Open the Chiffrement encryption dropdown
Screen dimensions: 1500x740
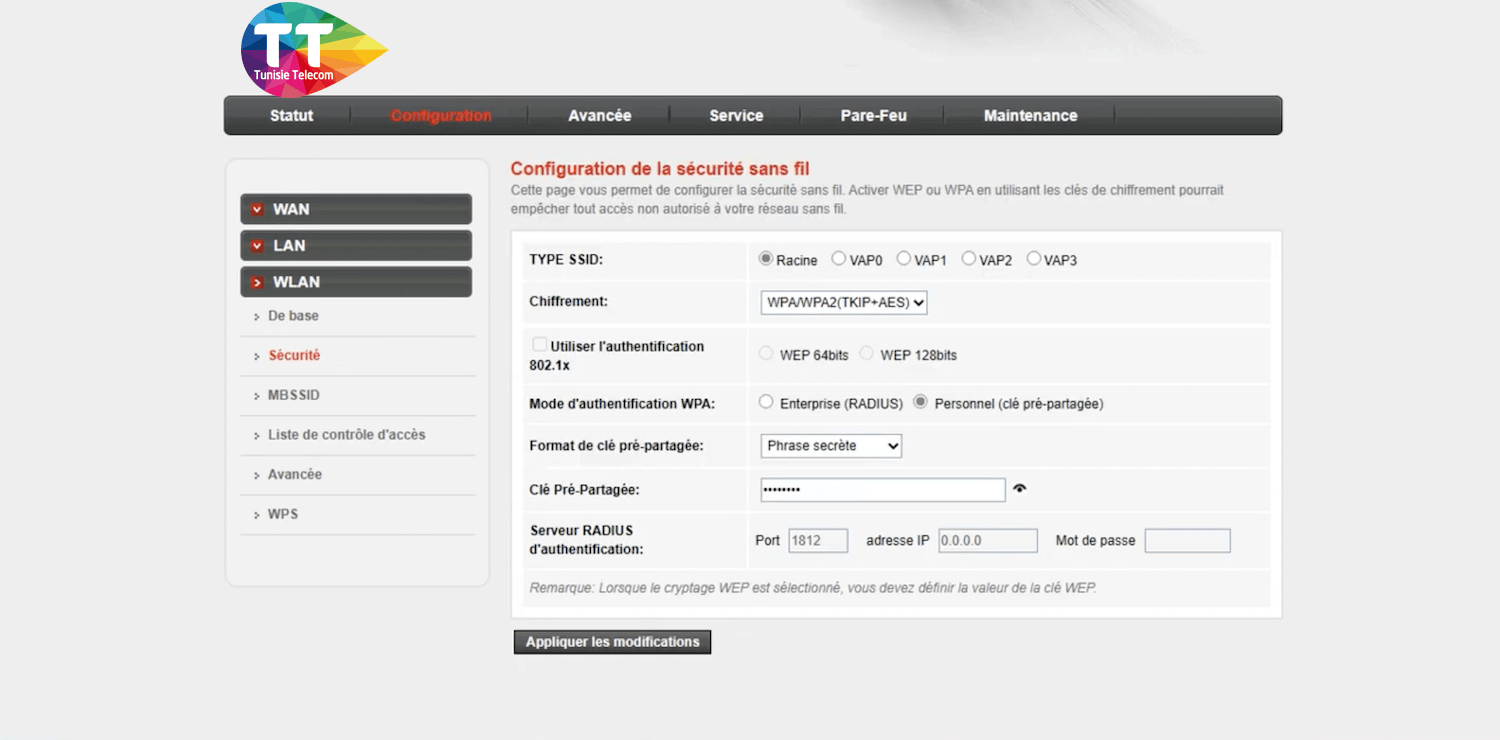click(x=843, y=302)
